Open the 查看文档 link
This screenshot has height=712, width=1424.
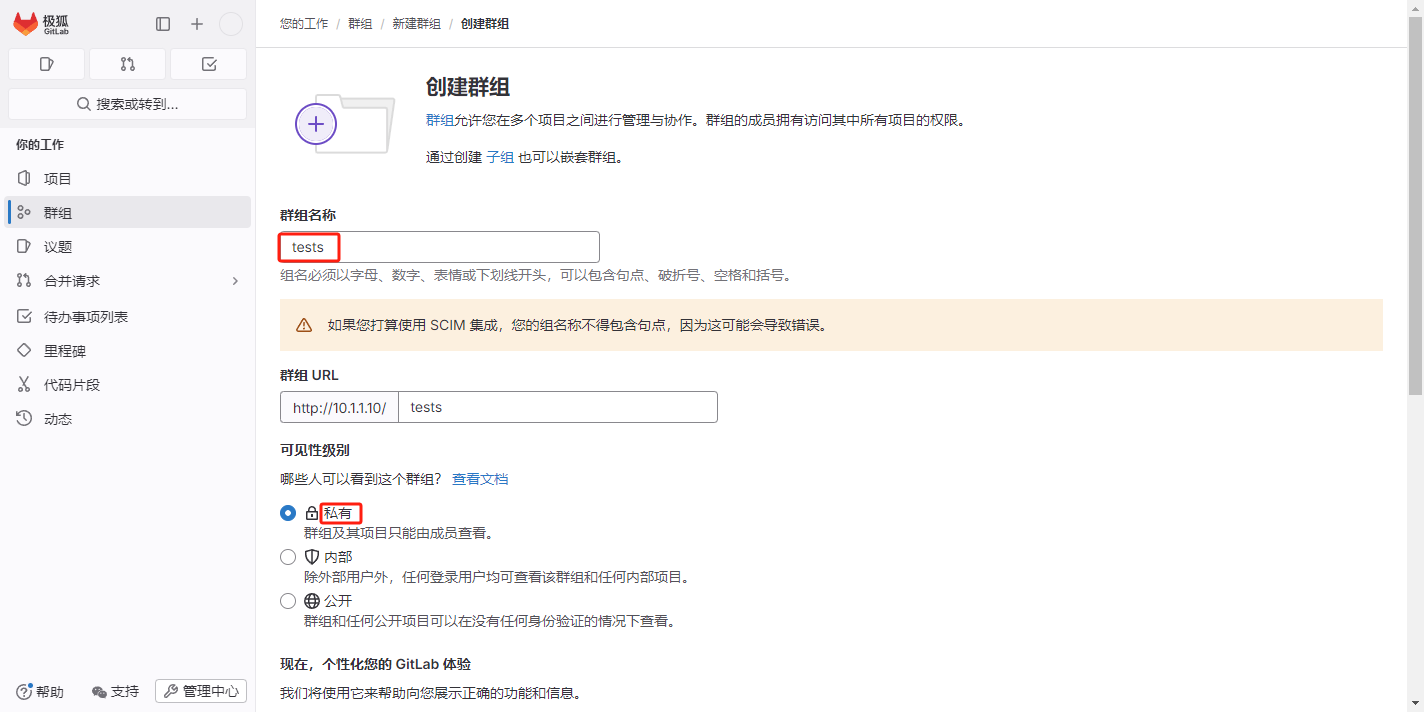click(x=480, y=479)
